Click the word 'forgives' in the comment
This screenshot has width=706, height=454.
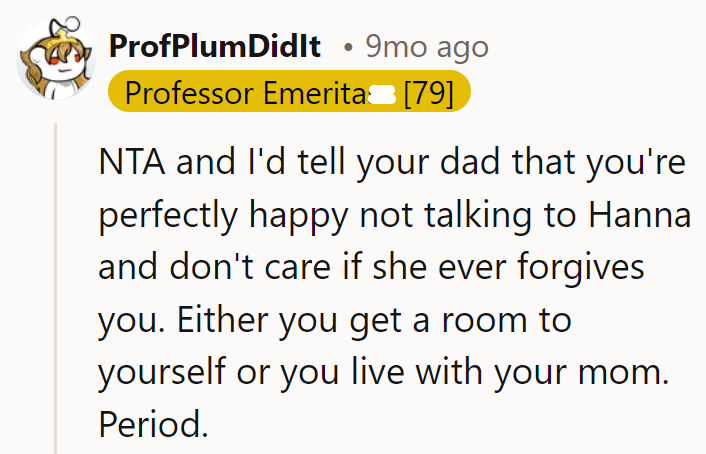[x=581, y=268]
